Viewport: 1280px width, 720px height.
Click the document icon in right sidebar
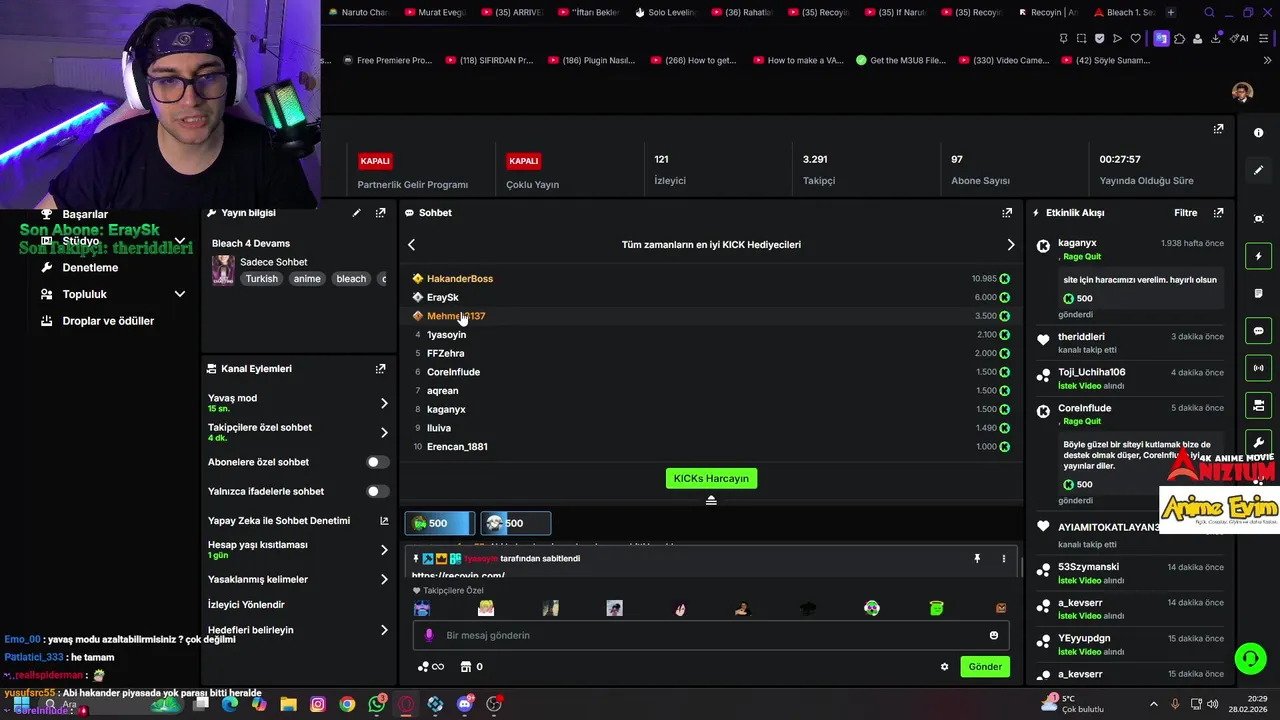pos(1258,293)
